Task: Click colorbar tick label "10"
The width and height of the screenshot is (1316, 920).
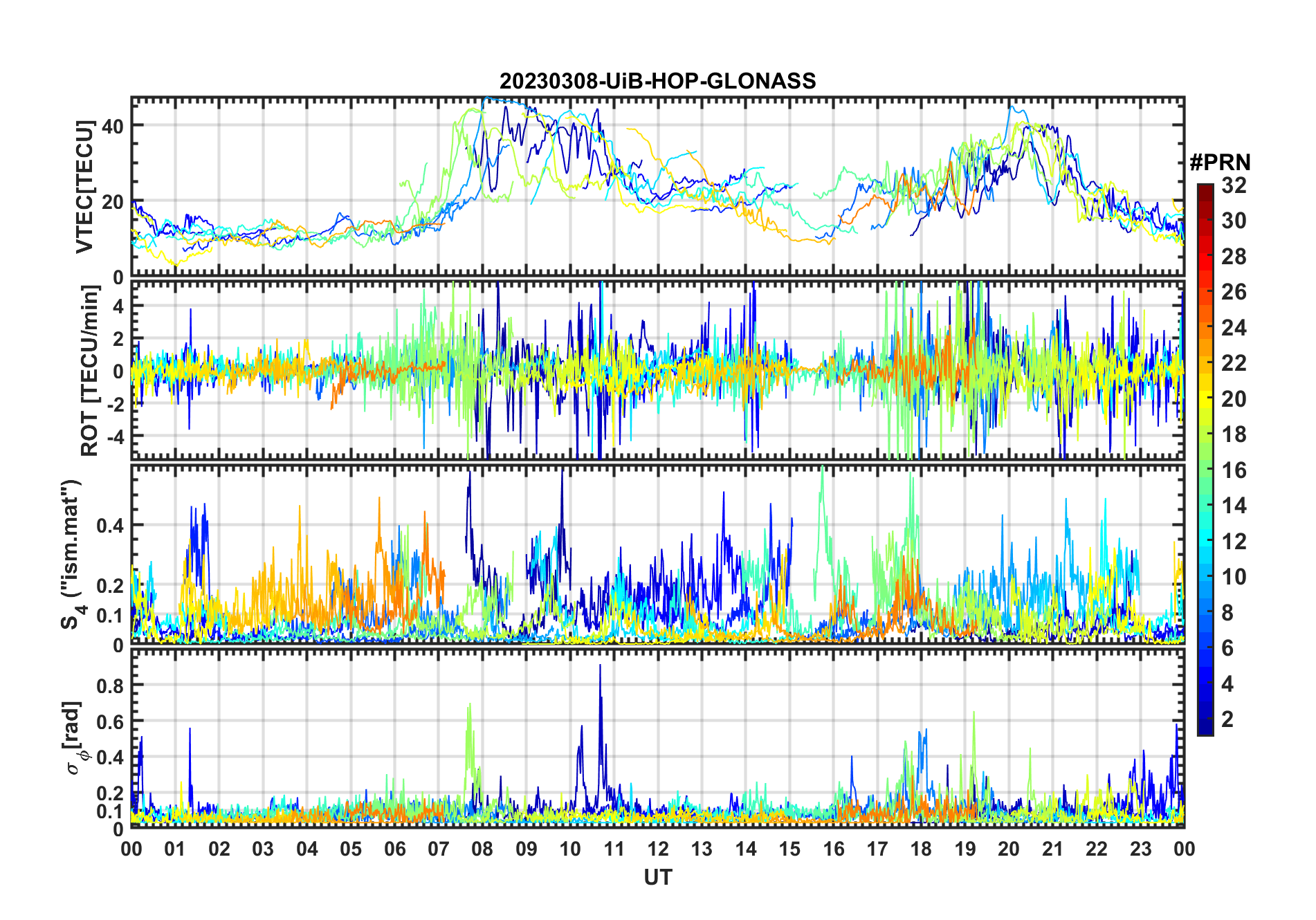Action: [1234, 577]
